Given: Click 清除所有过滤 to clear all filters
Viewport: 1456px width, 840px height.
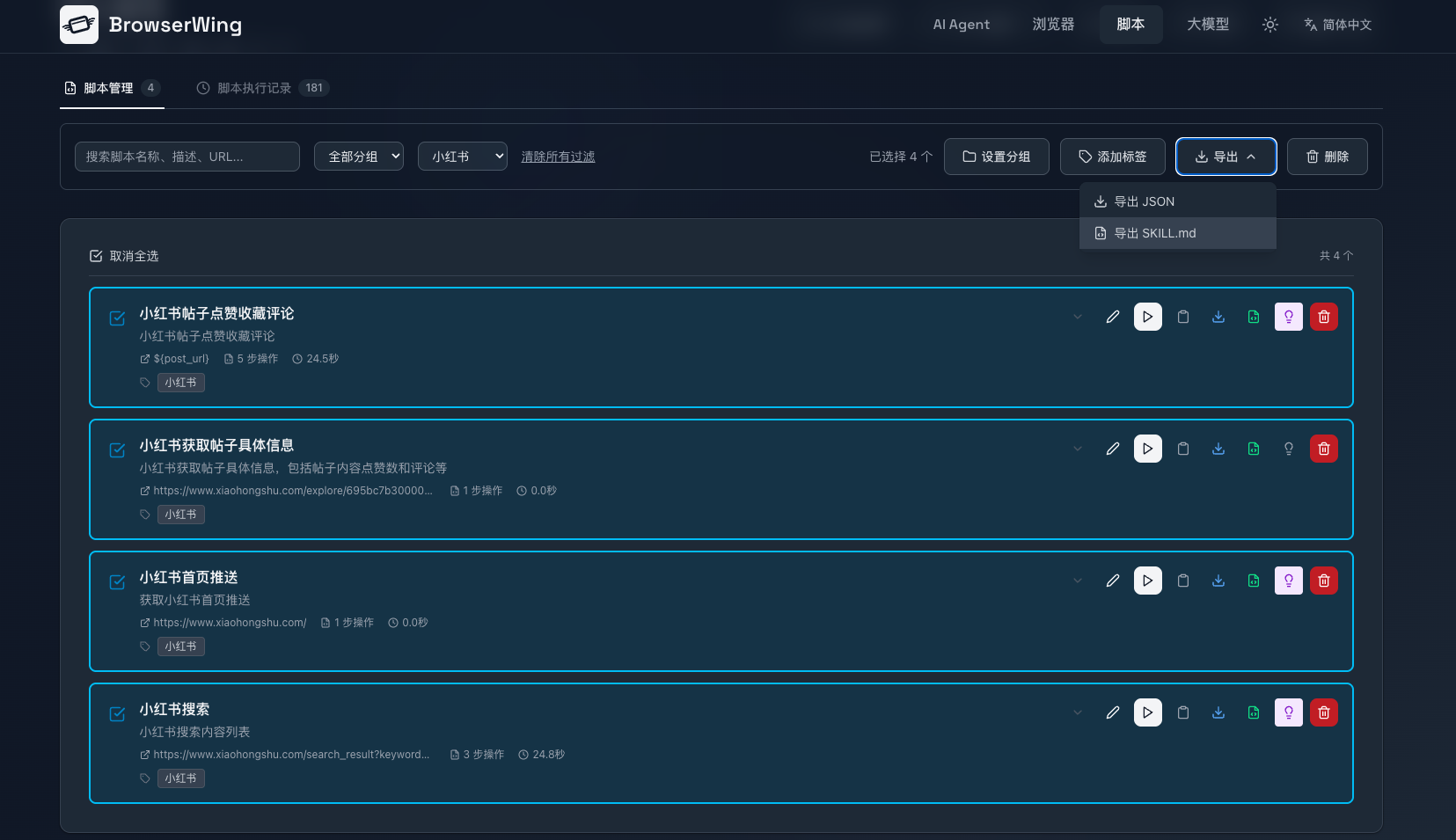Looking at the screenshot, I should [x=558, y=156].
